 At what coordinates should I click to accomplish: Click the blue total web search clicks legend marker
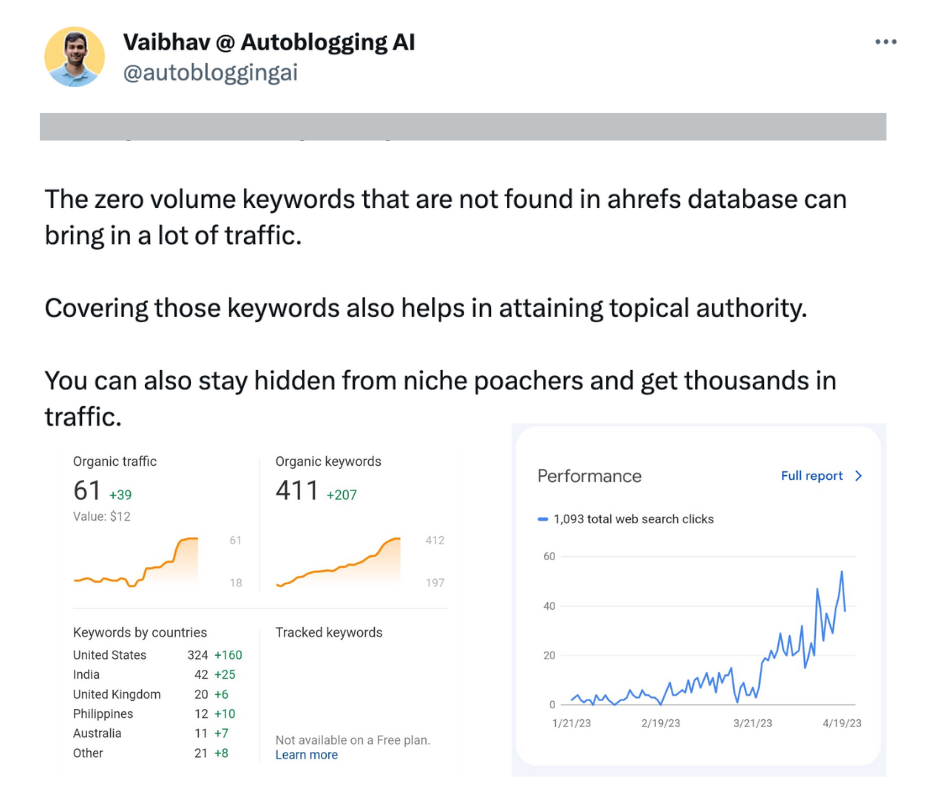coord(543,519)
